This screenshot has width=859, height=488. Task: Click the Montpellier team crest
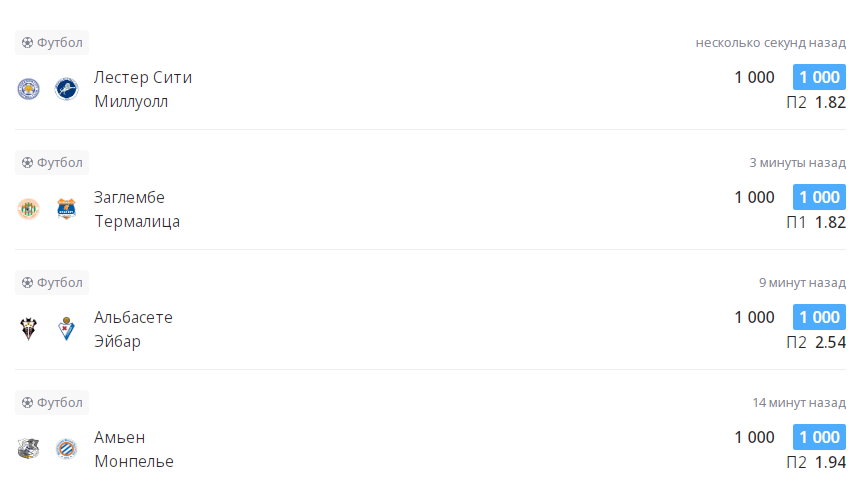click(x=66, y=449)
